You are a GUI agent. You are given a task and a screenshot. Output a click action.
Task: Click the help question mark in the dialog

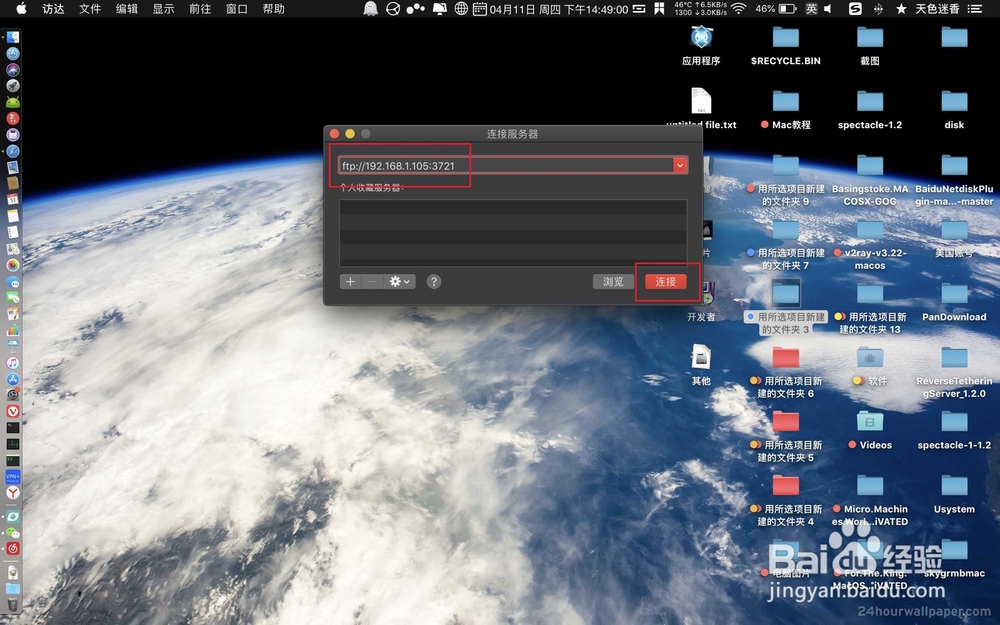(433, 282)
